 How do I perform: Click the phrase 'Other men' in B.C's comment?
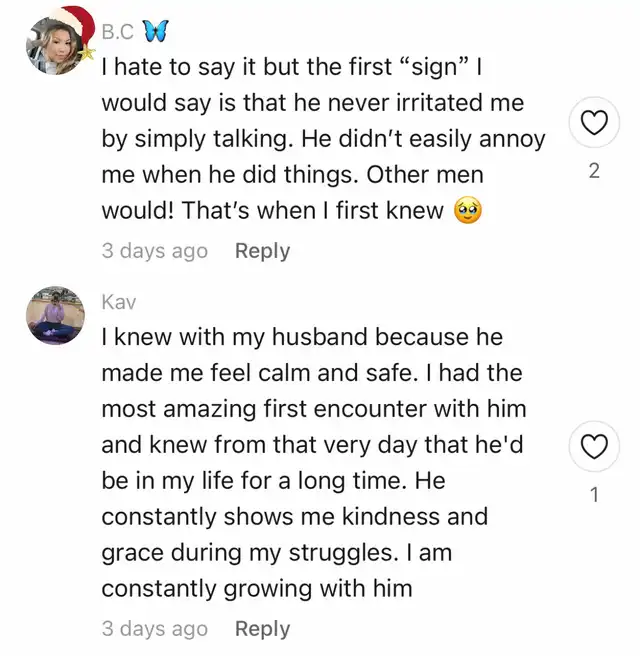pyautogui.click(x=425, y=174)
